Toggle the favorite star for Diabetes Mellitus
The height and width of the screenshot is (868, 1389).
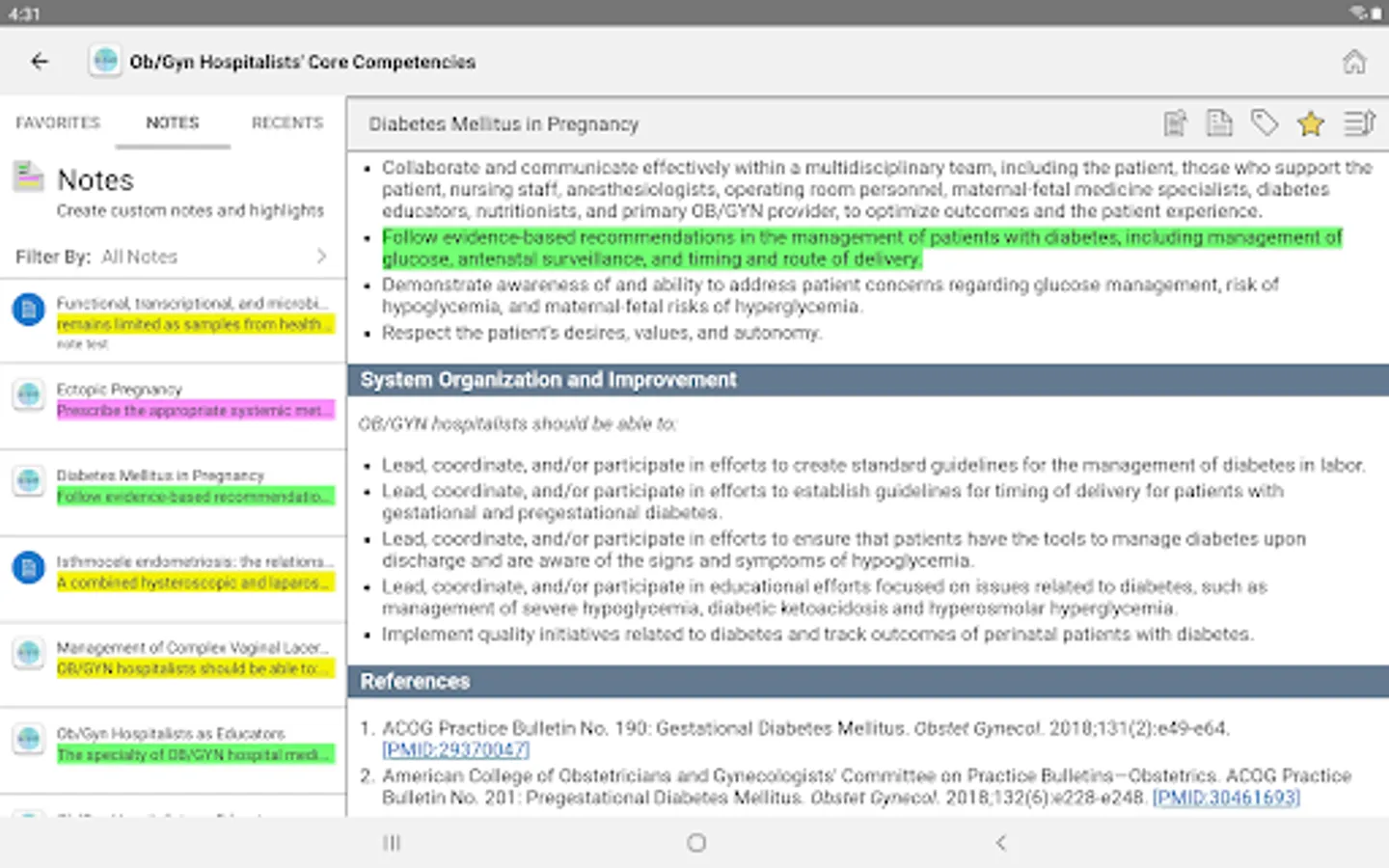tap(1311, 123)
